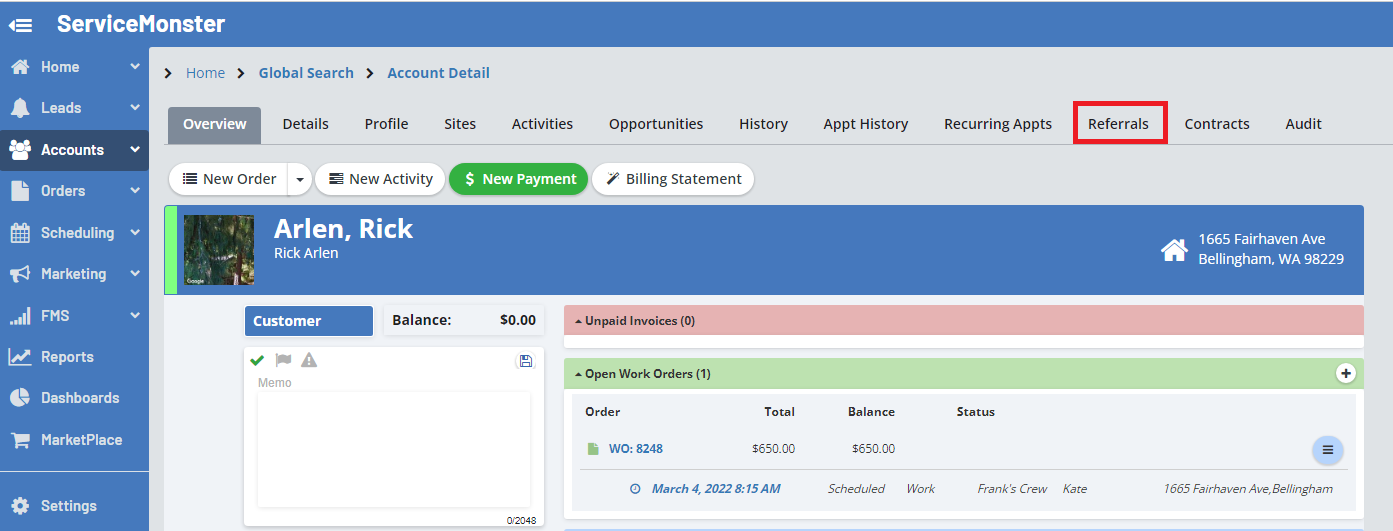Go to the Activities tab
1393x531 pixels.
[x=542, y=125]
